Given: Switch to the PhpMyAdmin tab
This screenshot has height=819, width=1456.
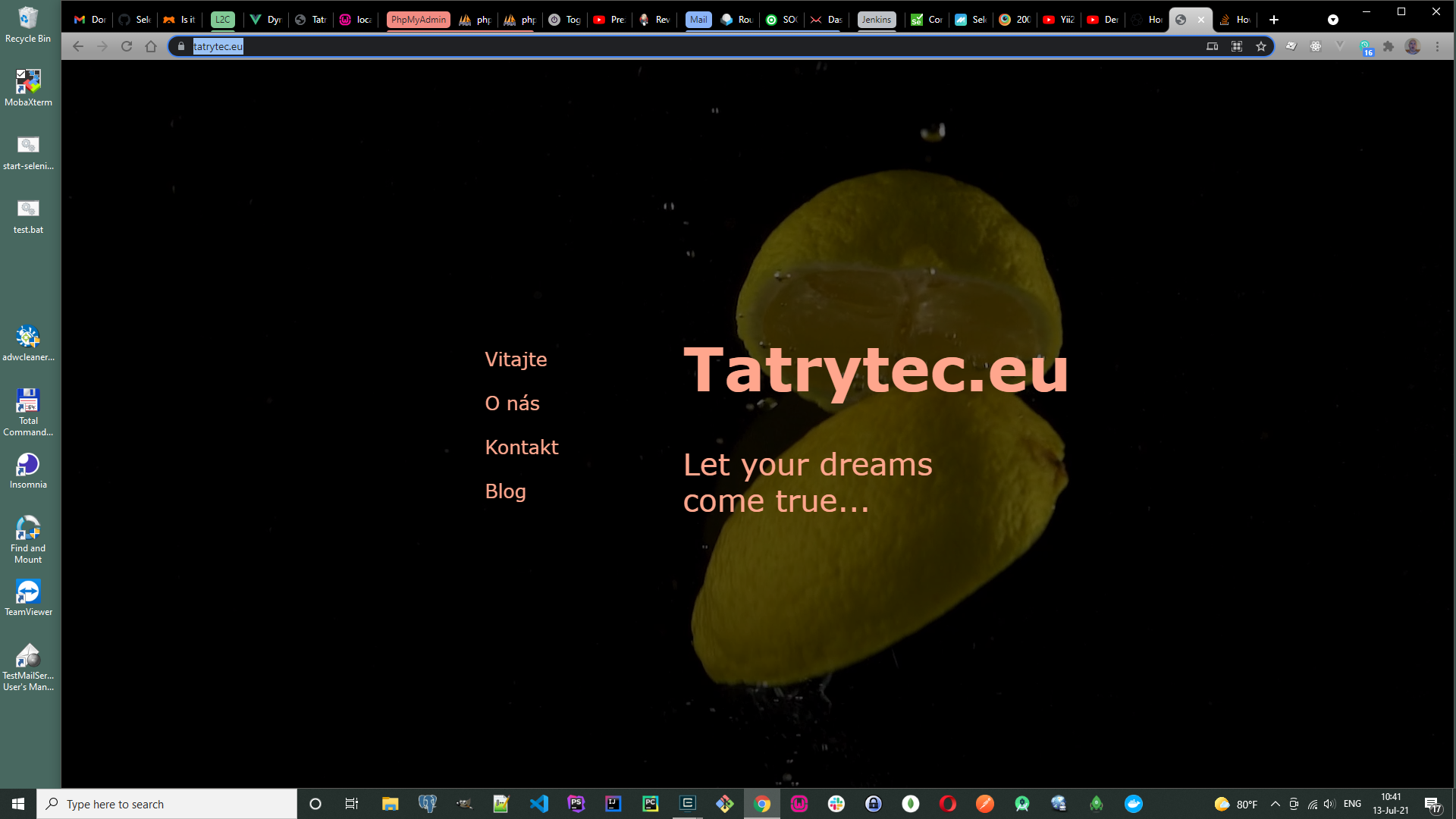Looking at the screenshot, I should [x=418, y=20].
